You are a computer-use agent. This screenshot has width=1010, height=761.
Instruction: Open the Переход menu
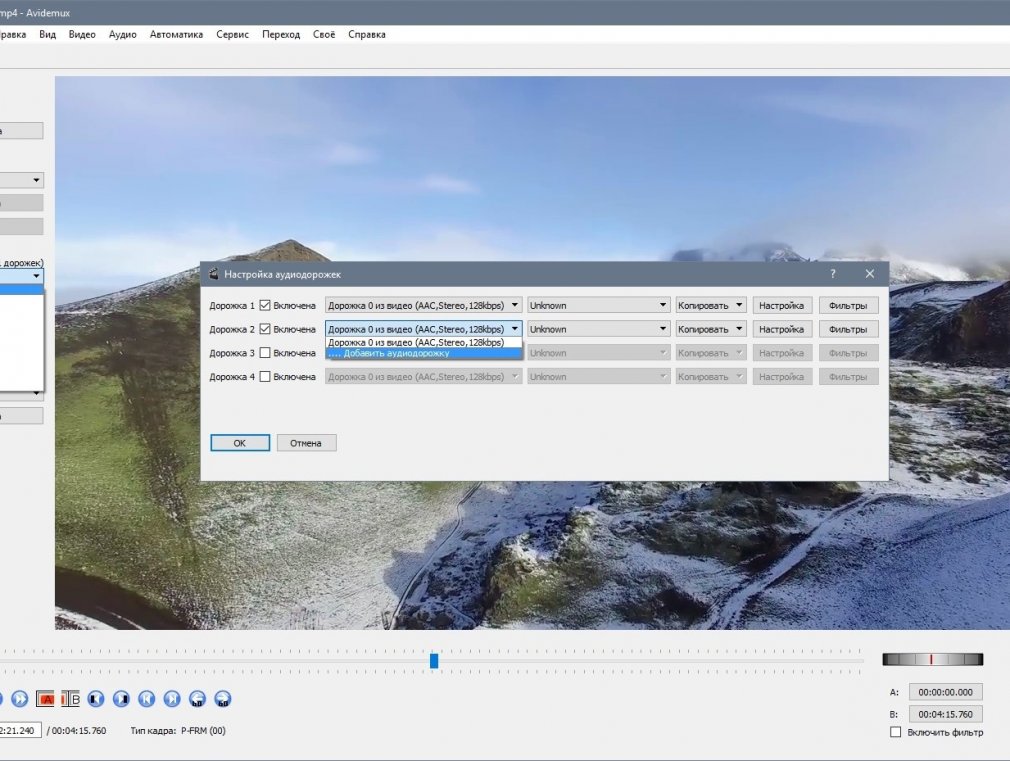pos(281,35)
